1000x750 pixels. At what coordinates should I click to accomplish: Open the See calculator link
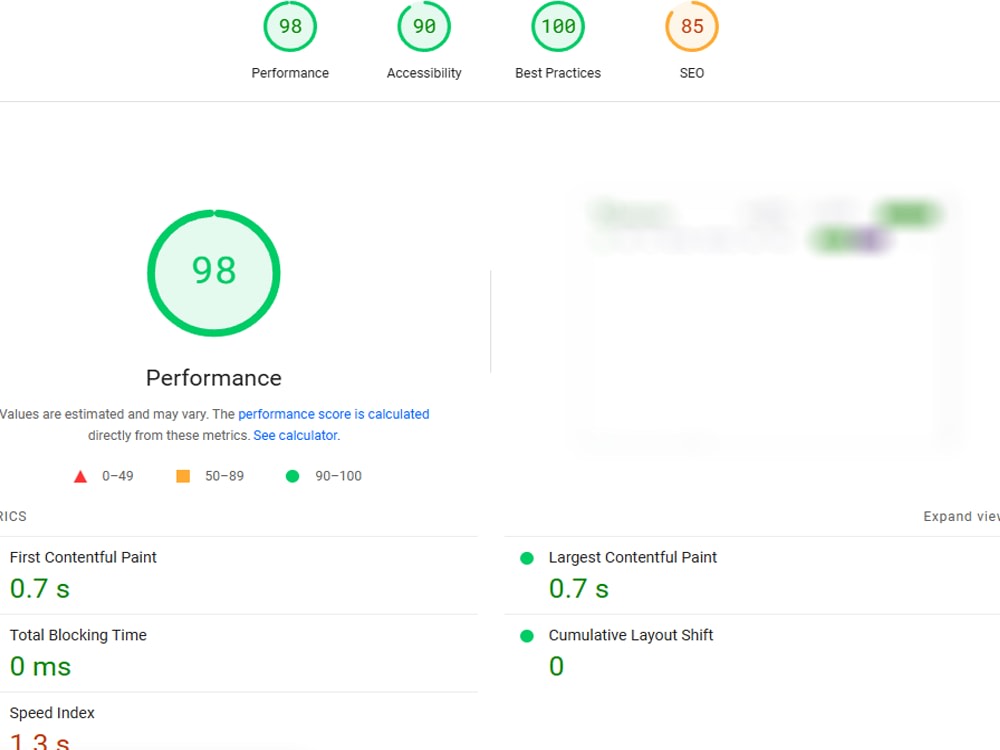295,435
